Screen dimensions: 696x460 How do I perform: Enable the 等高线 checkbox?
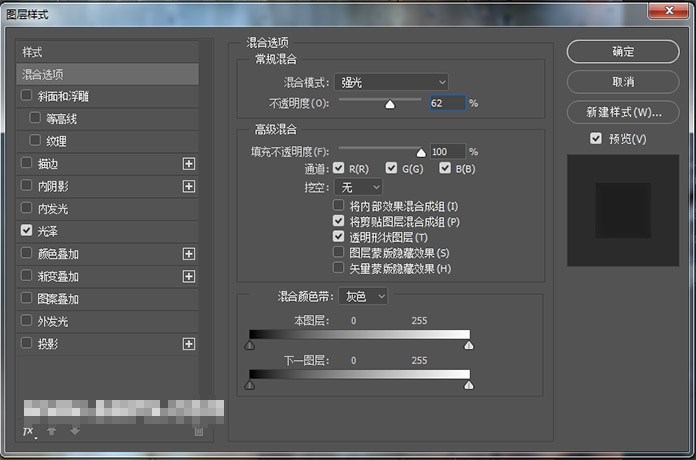coord(35,118)
